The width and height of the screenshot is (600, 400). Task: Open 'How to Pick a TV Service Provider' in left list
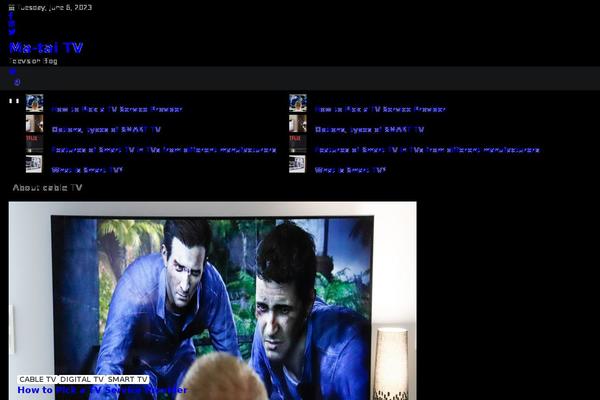pyautogui.click(x=117, y=109)
